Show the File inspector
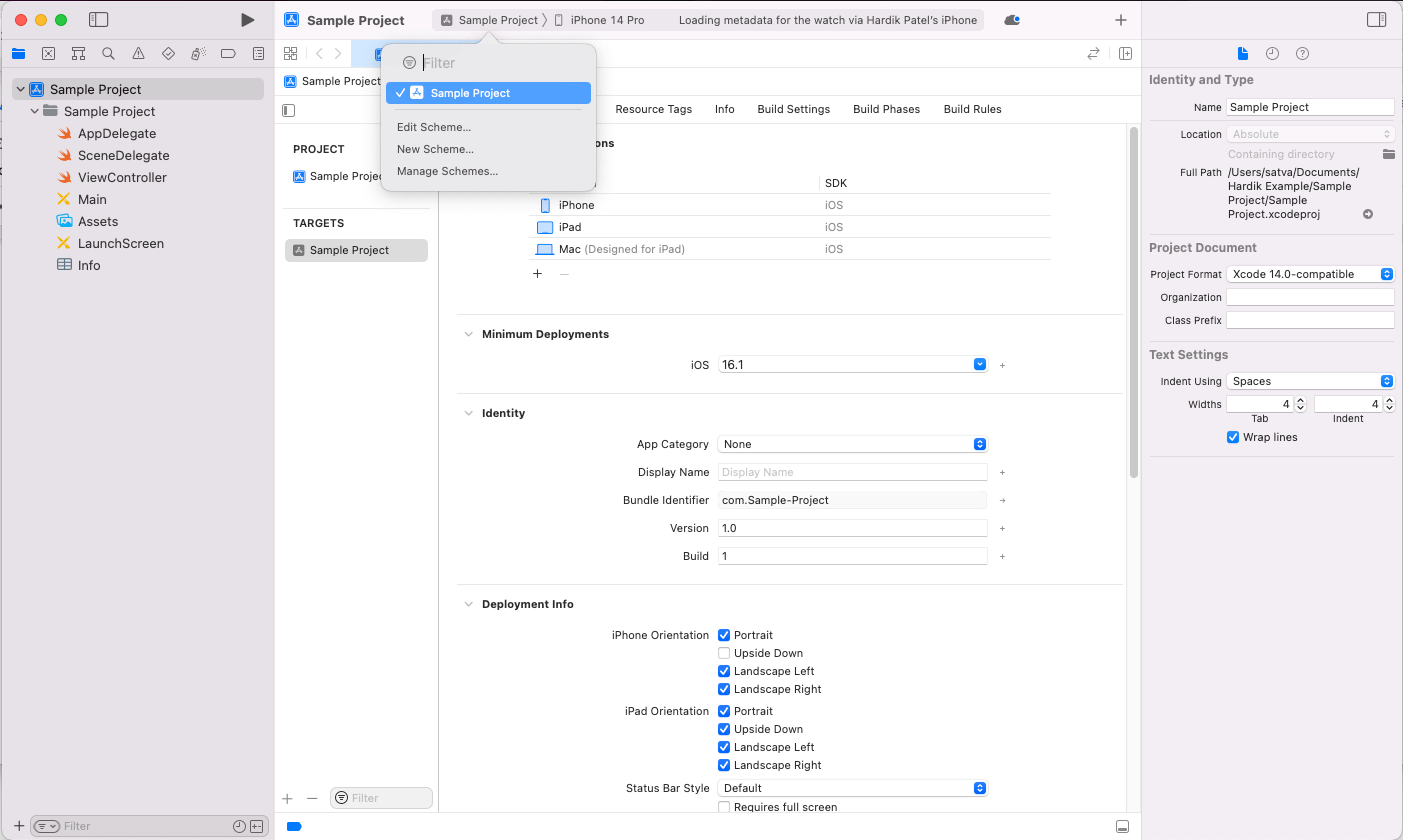This screenshot has height=840, width=1403. [x=1243, y=54]
